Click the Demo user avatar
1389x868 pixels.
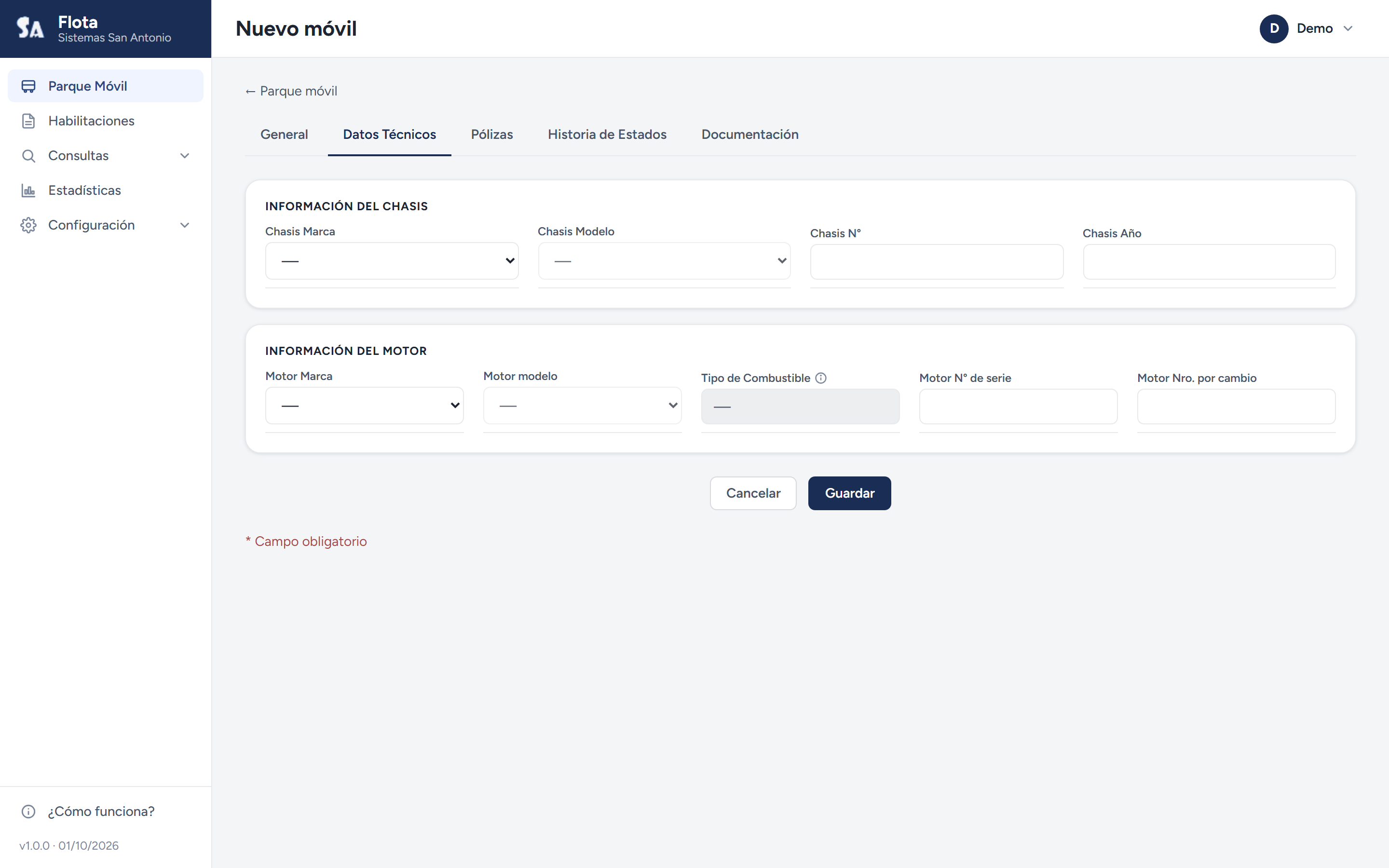(x=1274, y=29)
